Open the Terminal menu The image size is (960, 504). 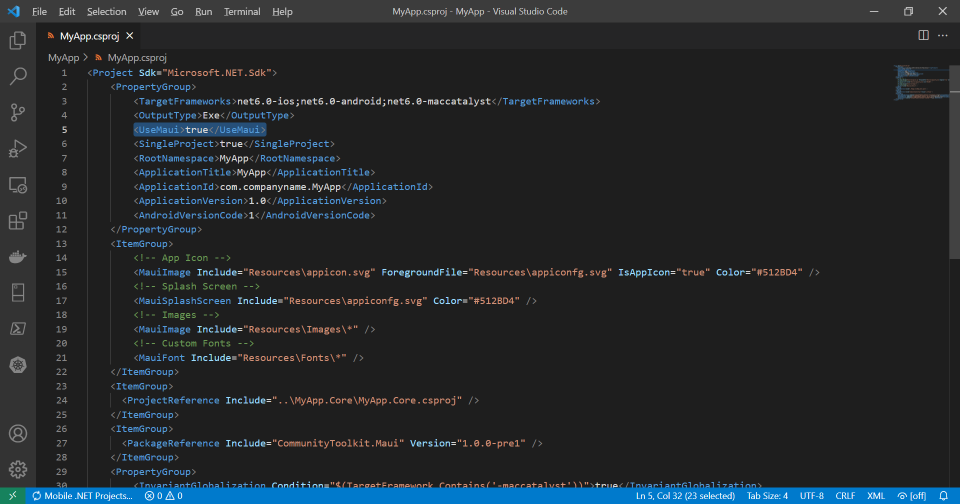(241, 11)
